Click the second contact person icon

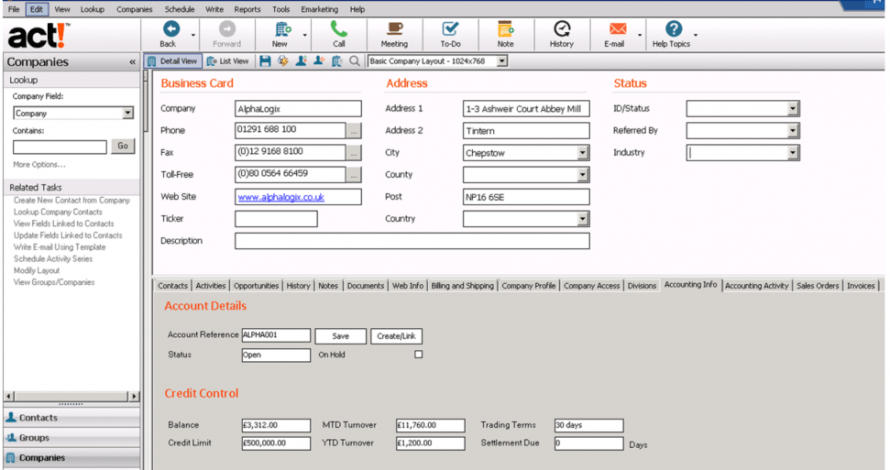coord(319,61)
